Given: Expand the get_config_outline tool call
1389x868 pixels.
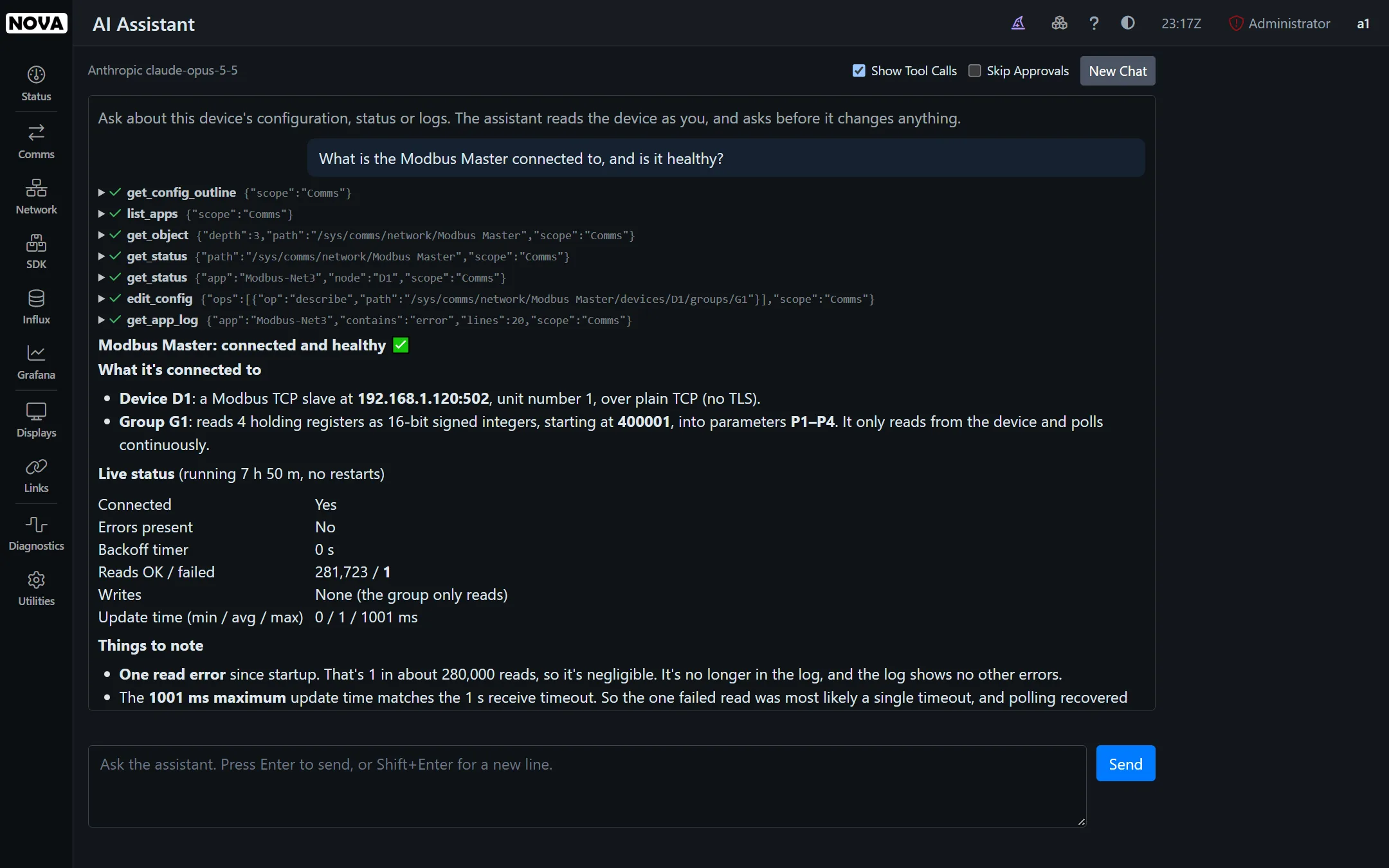Looking at the screenshot, I should [102, 192].
